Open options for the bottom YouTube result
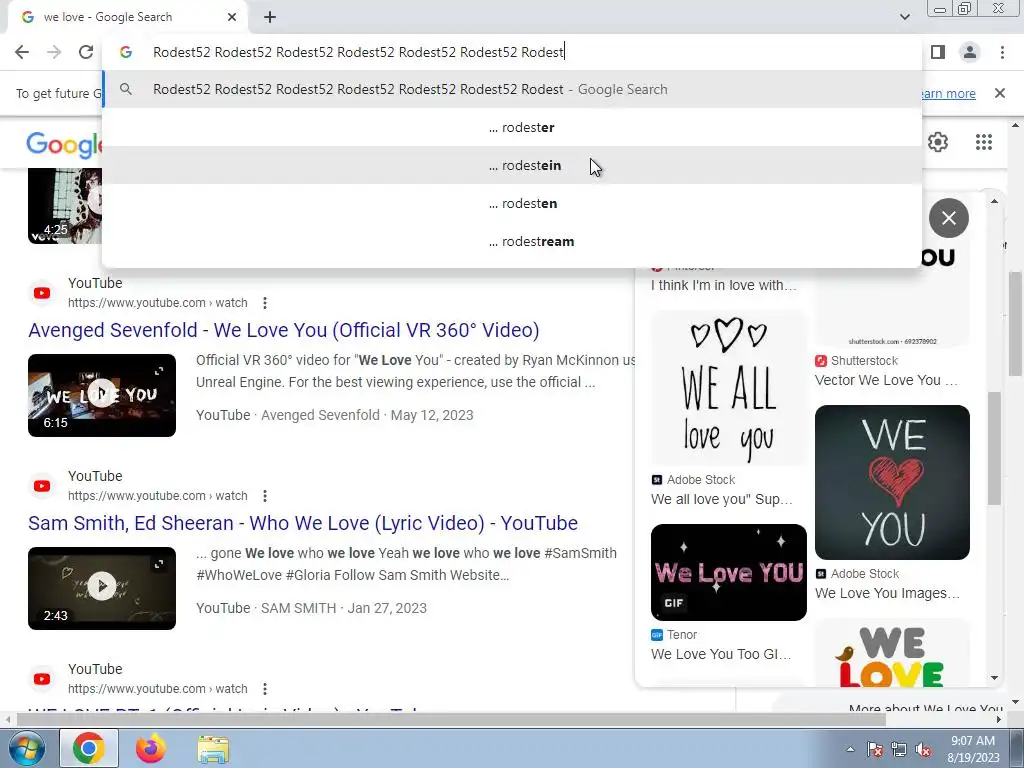 click(264, 689)
